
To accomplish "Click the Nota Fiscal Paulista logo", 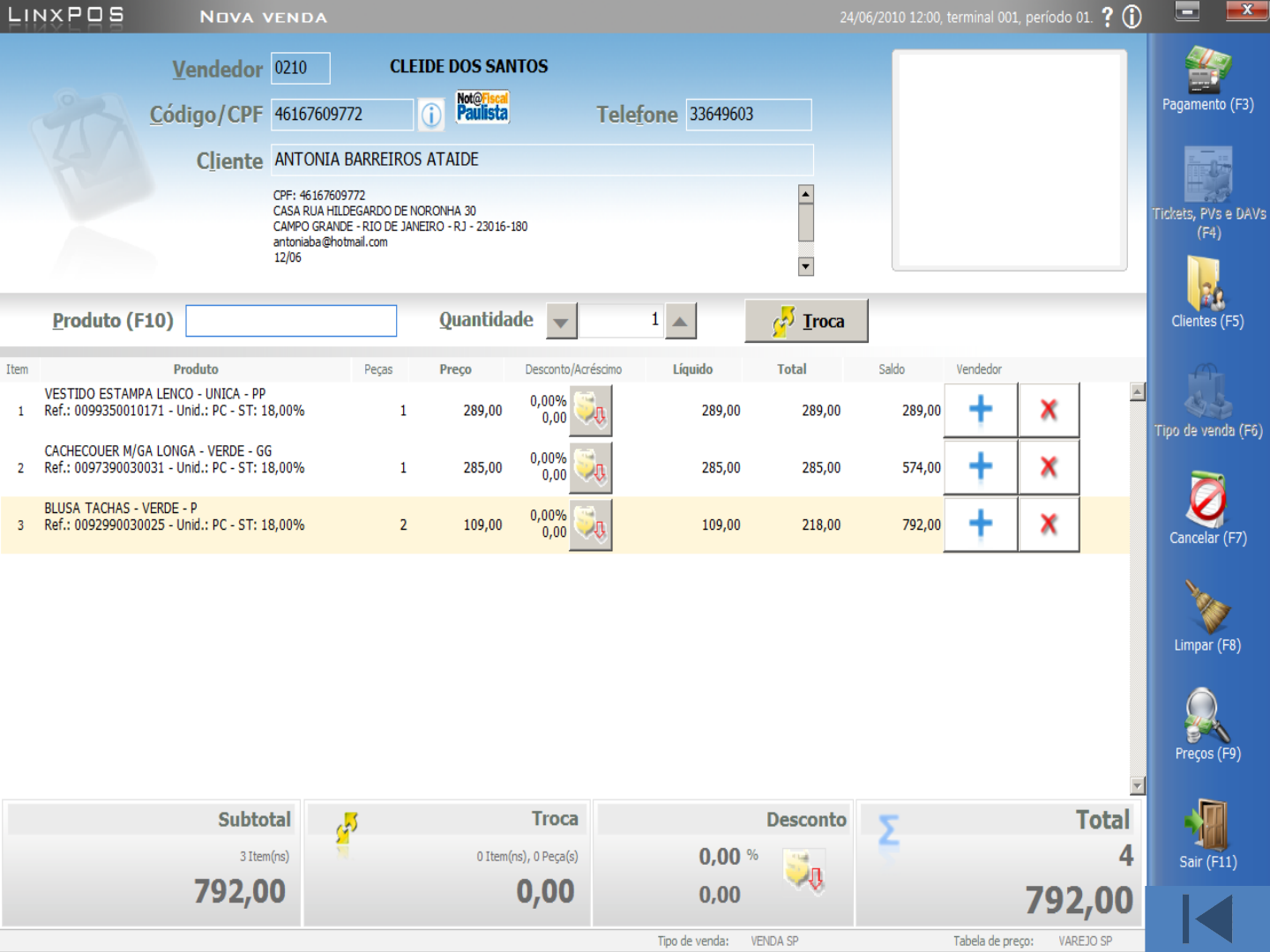I will point(482,107).
